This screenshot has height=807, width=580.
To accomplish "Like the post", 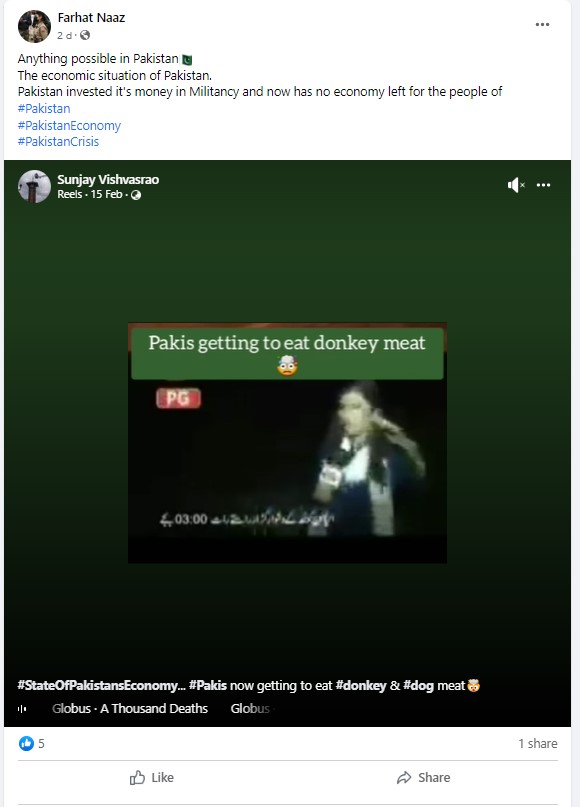I will (151, 778).
